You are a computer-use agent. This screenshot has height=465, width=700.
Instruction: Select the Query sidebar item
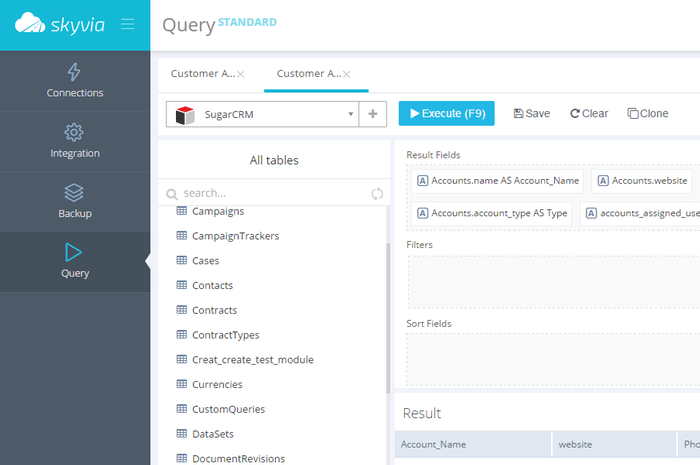click(x=75, y=261)
